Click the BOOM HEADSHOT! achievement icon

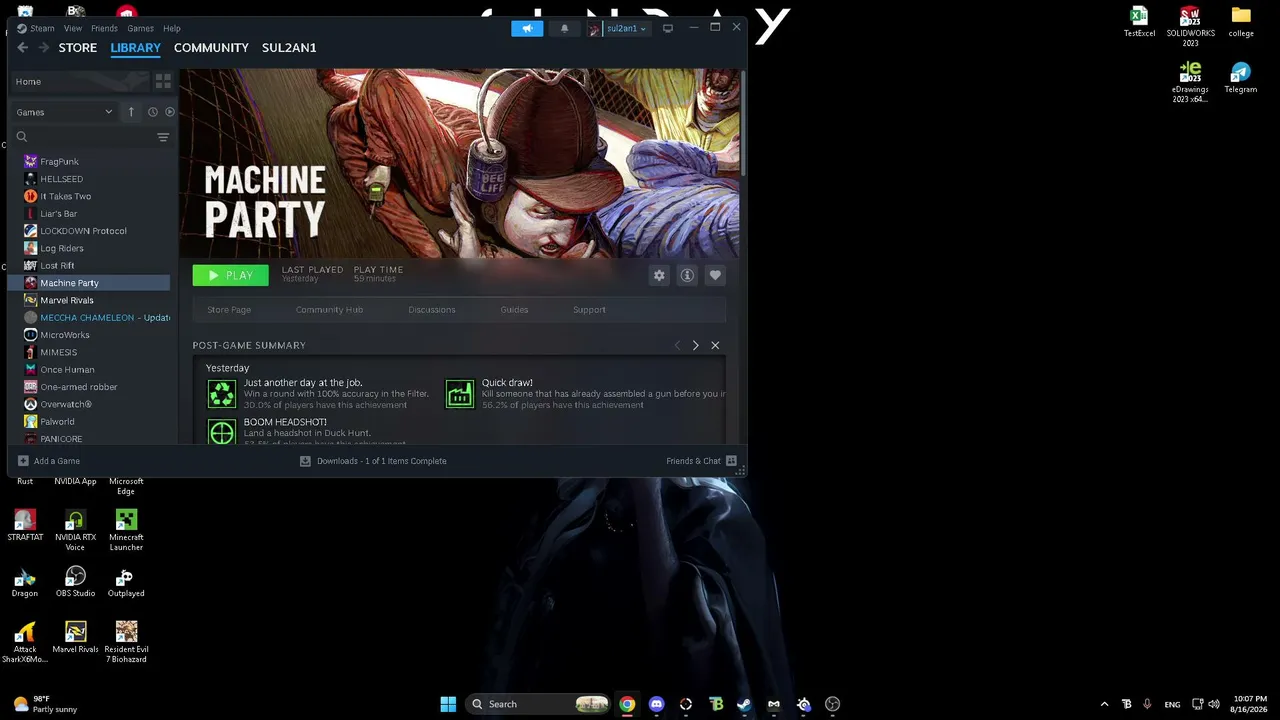[x=222, y=431]
